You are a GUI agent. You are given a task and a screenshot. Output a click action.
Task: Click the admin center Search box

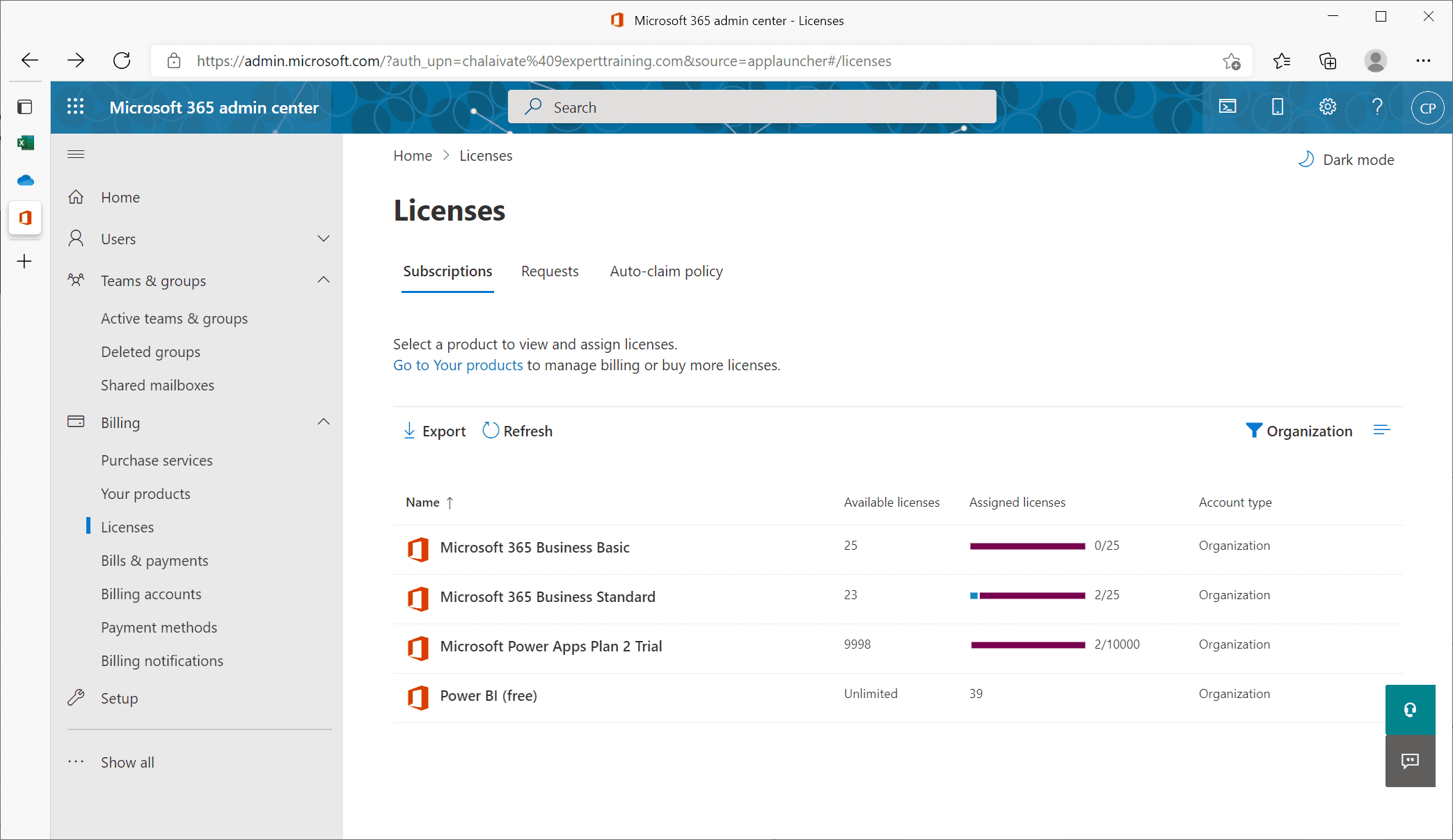[752, 107]
